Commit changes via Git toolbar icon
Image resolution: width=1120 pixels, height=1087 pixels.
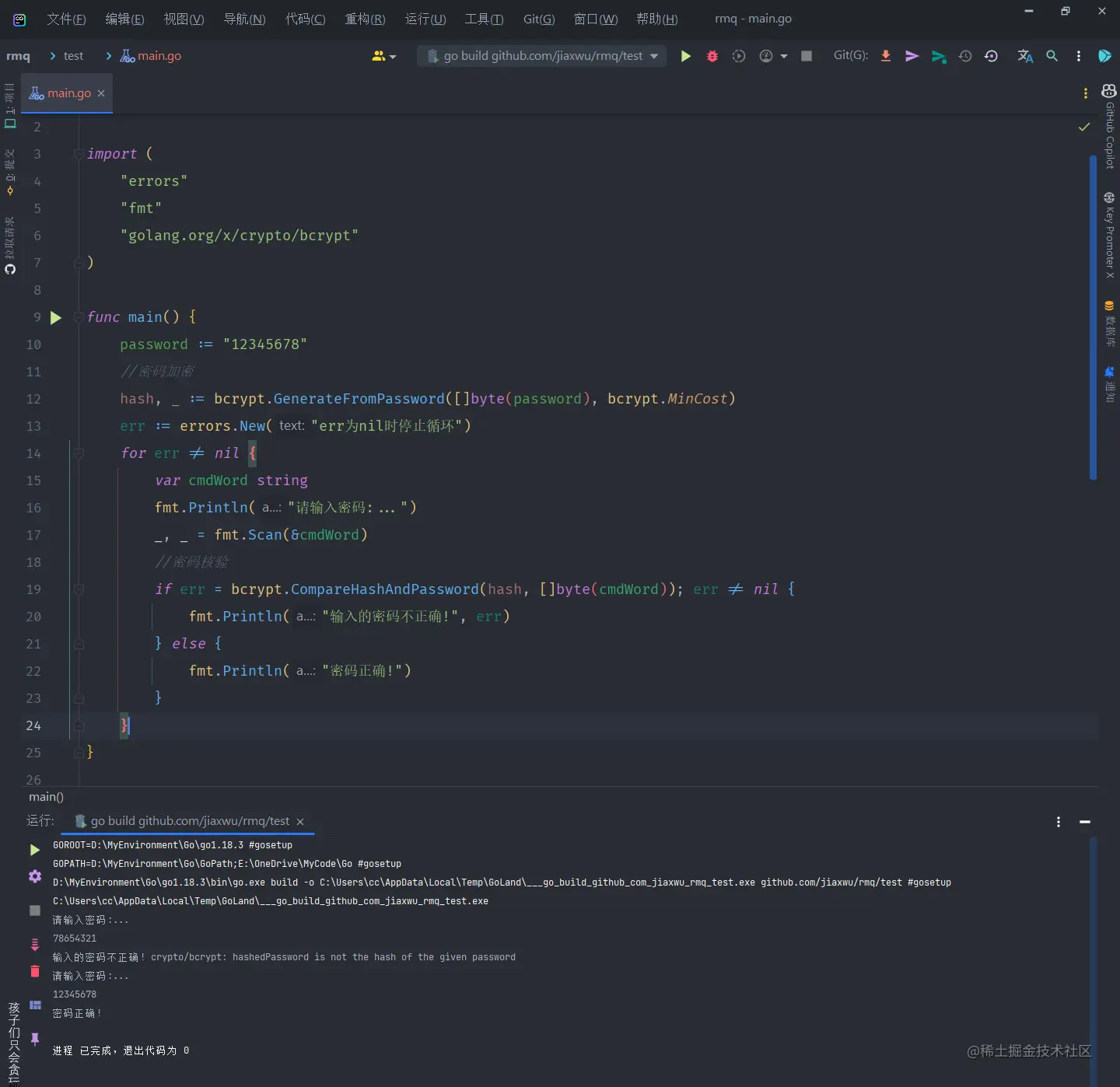pos(912,56)
